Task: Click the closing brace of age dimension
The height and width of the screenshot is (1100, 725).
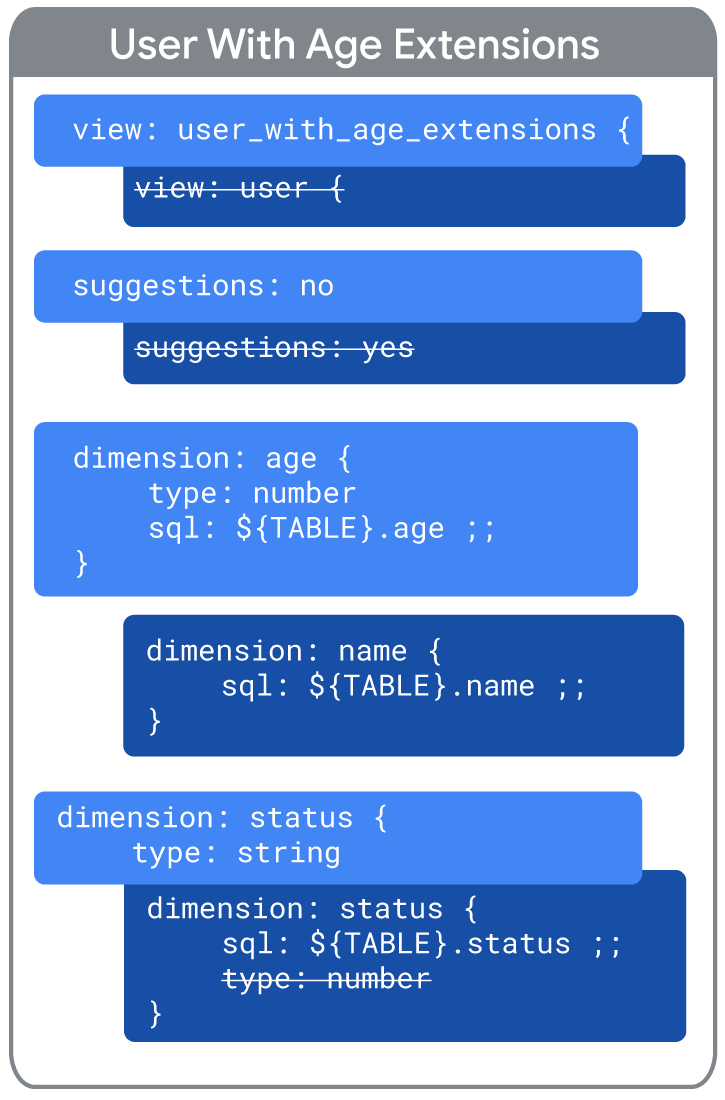Action: 81,563
